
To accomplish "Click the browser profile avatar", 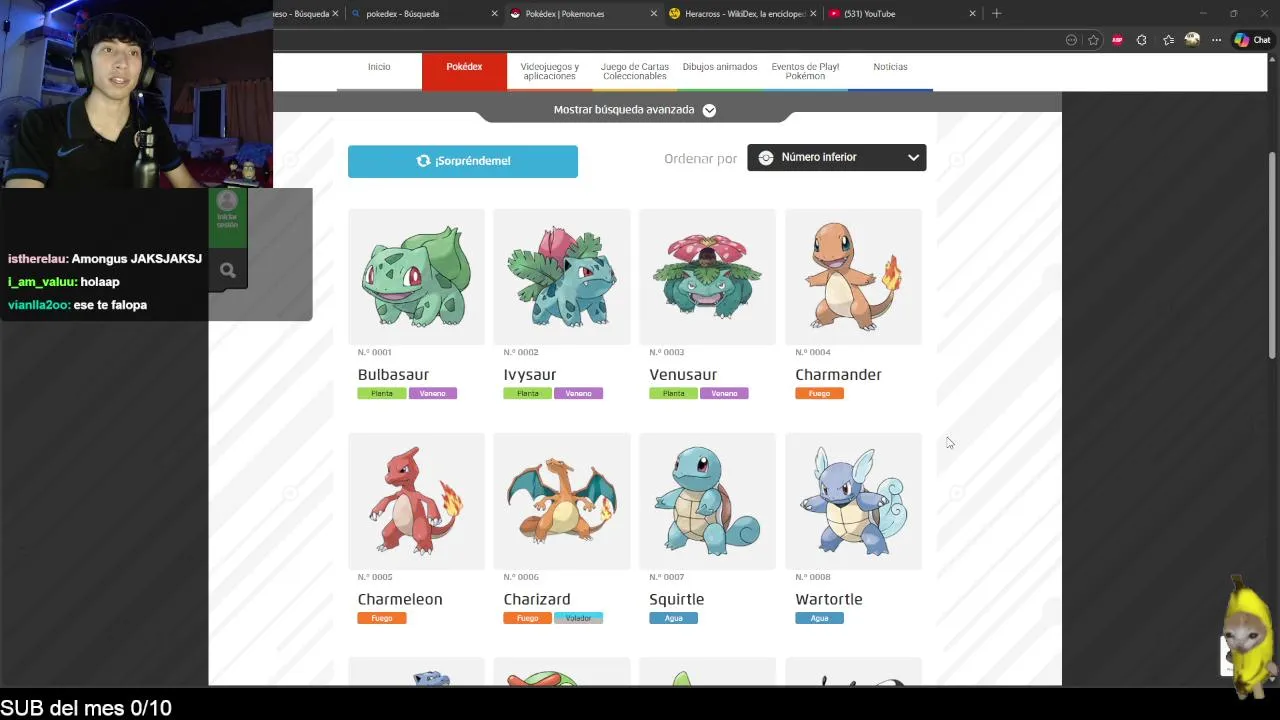I will [x=1192, y=40].
